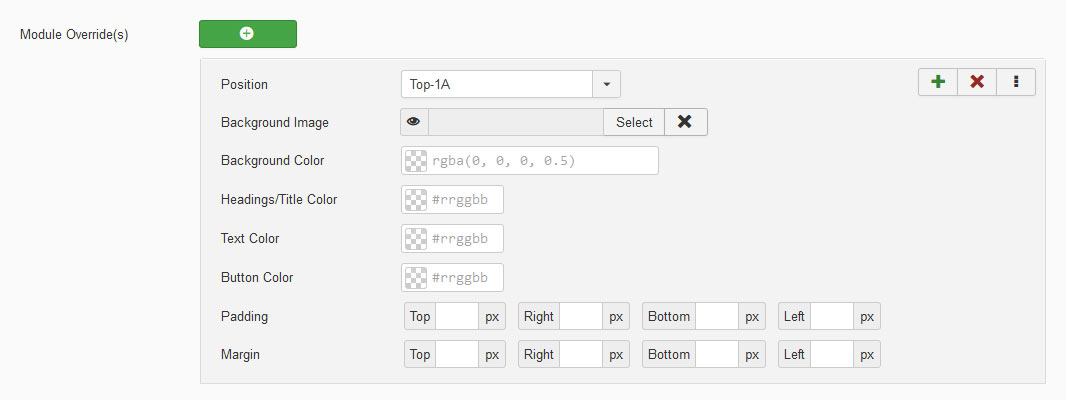Click the Headings/Title Color swatch
This screenshot has height=400, width=1066.
(416, 200)
